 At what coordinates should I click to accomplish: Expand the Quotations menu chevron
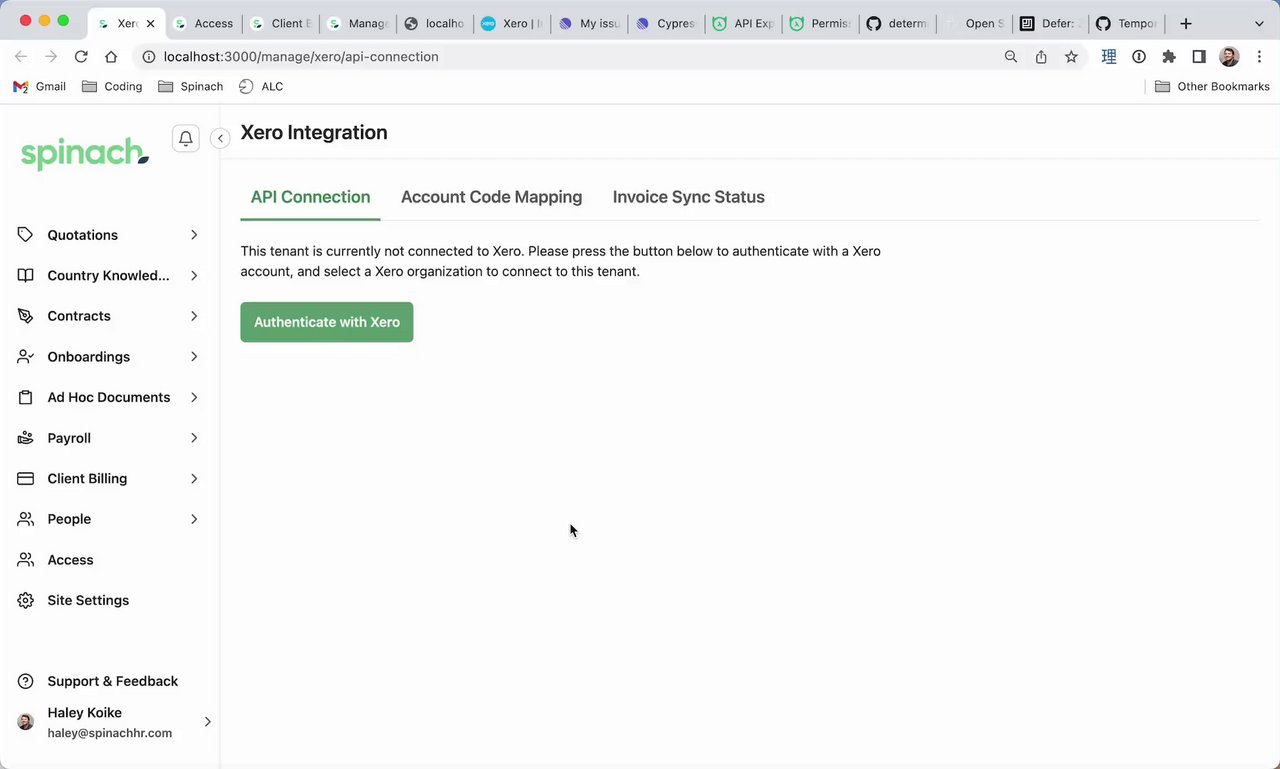pyautogui.click(x=194, y=235)
